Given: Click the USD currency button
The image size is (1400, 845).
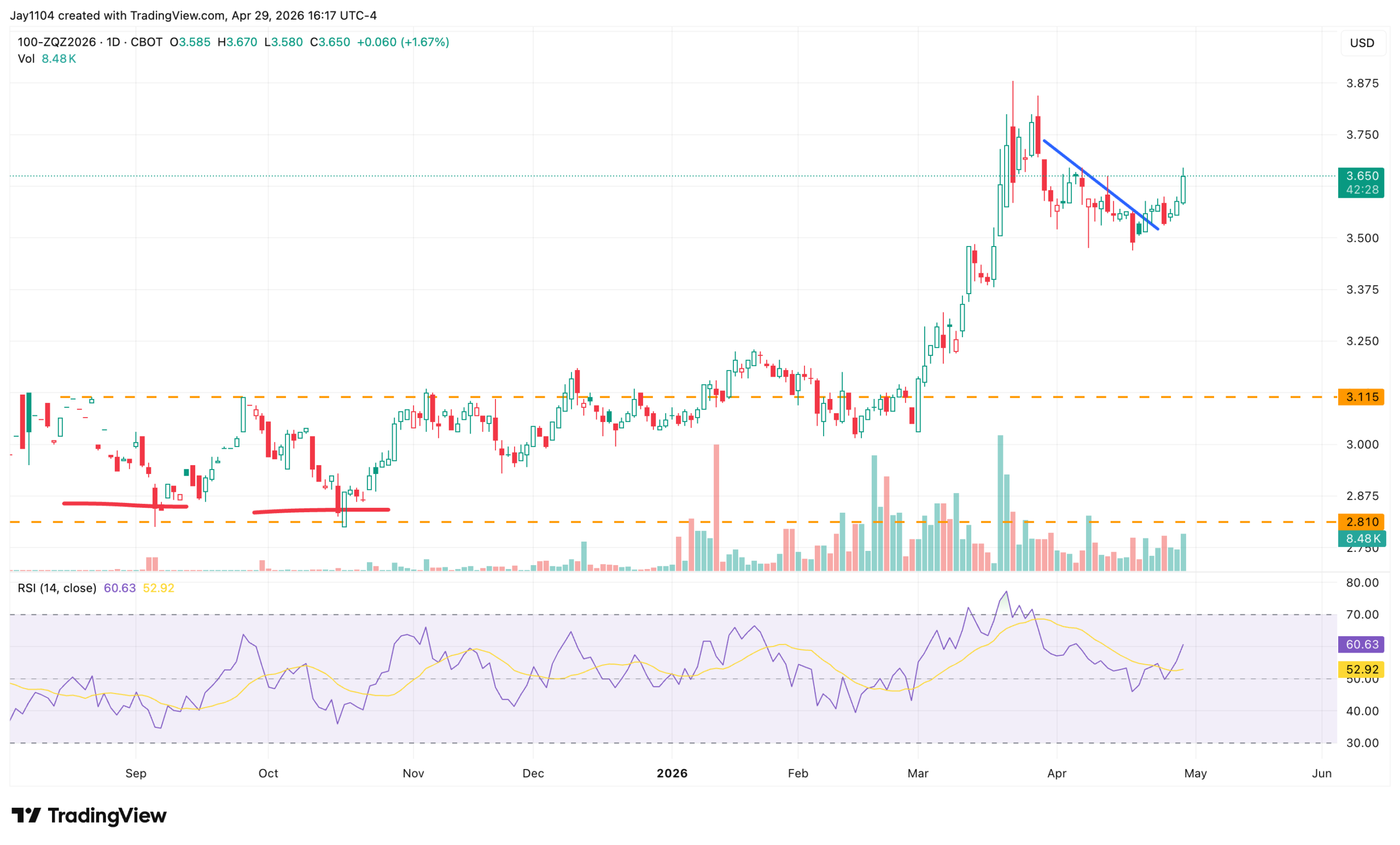Looking at the screenshot, I should coord(1361,43).
